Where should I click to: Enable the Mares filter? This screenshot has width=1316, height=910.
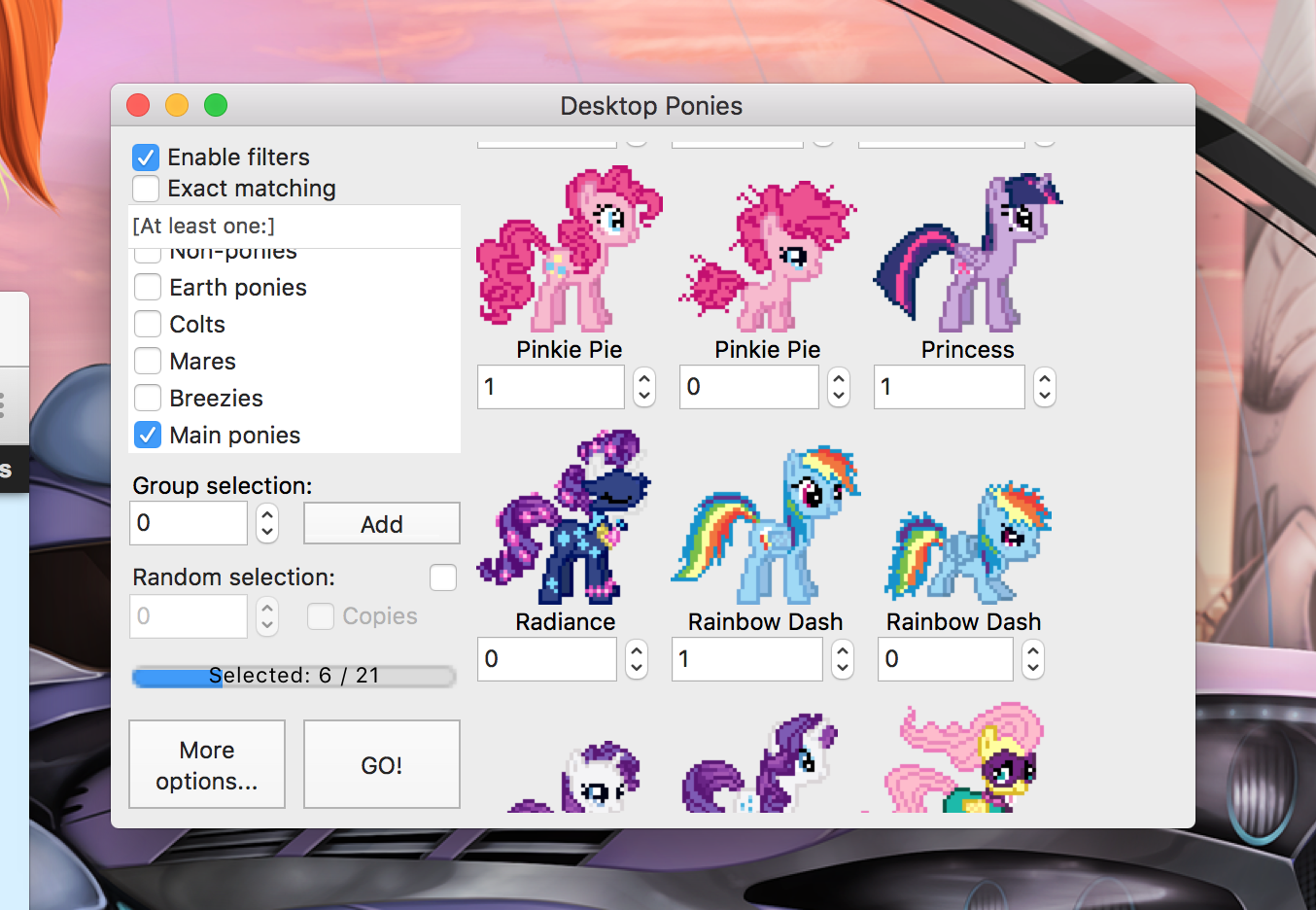click(148, 362)
